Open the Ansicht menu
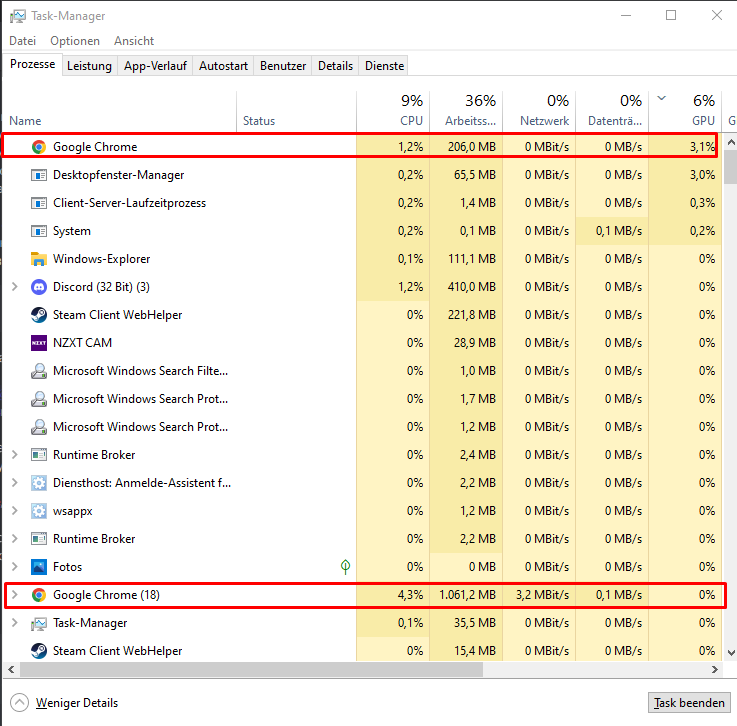 point(134,41)
